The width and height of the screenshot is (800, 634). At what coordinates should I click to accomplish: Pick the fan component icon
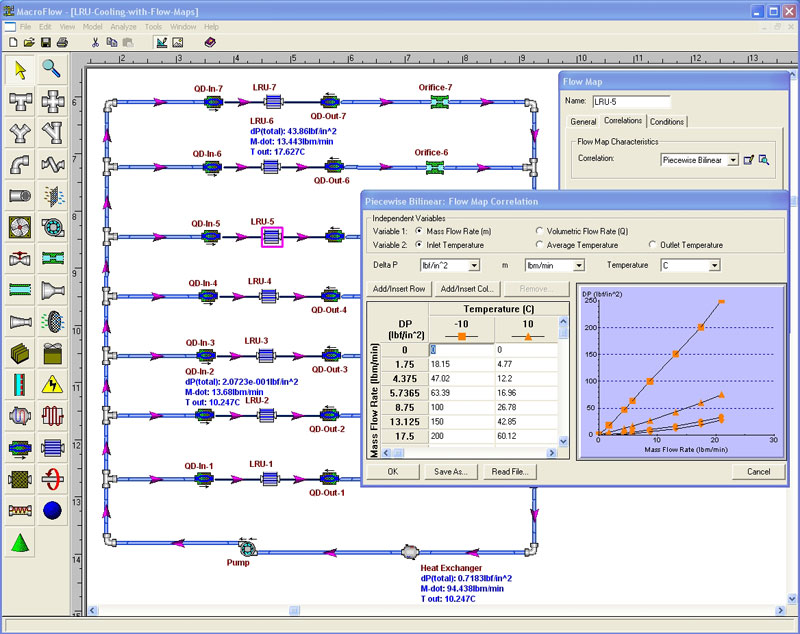click(20, 227)
